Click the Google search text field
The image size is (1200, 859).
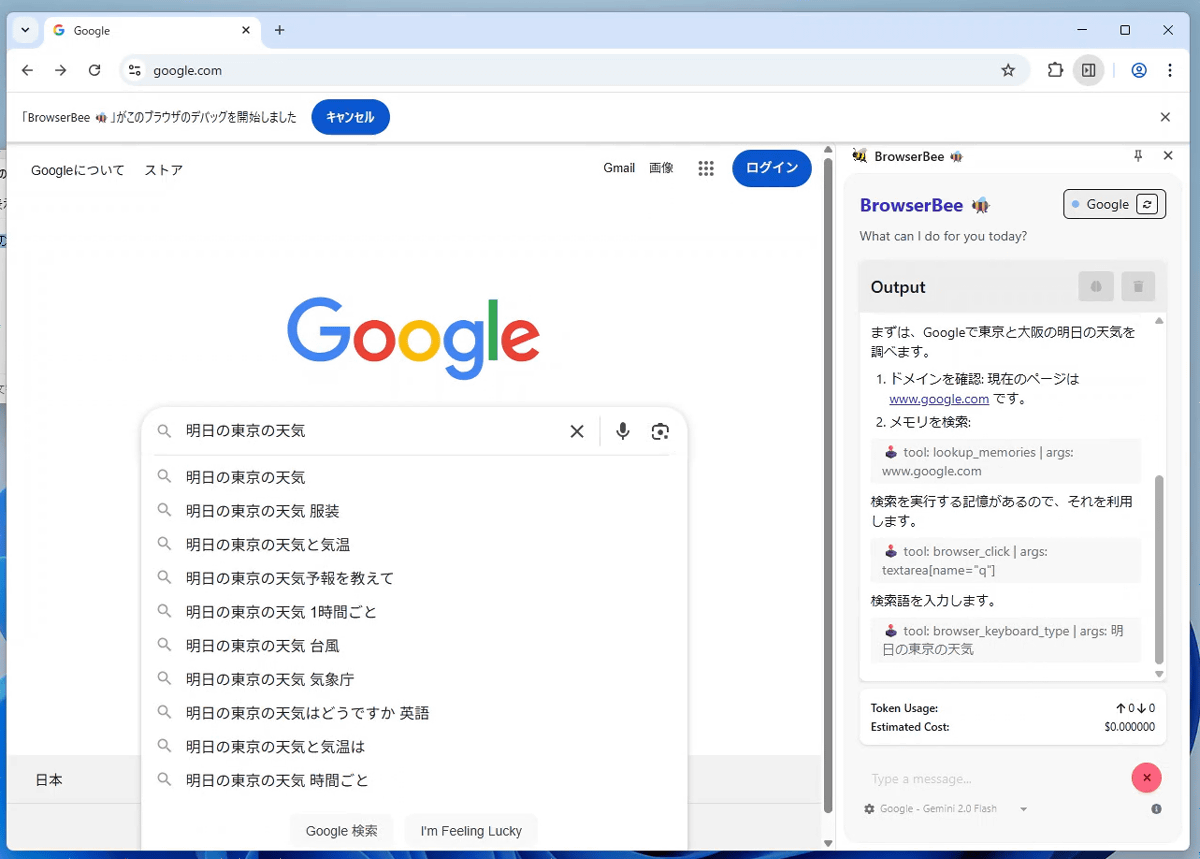[370, 431]
